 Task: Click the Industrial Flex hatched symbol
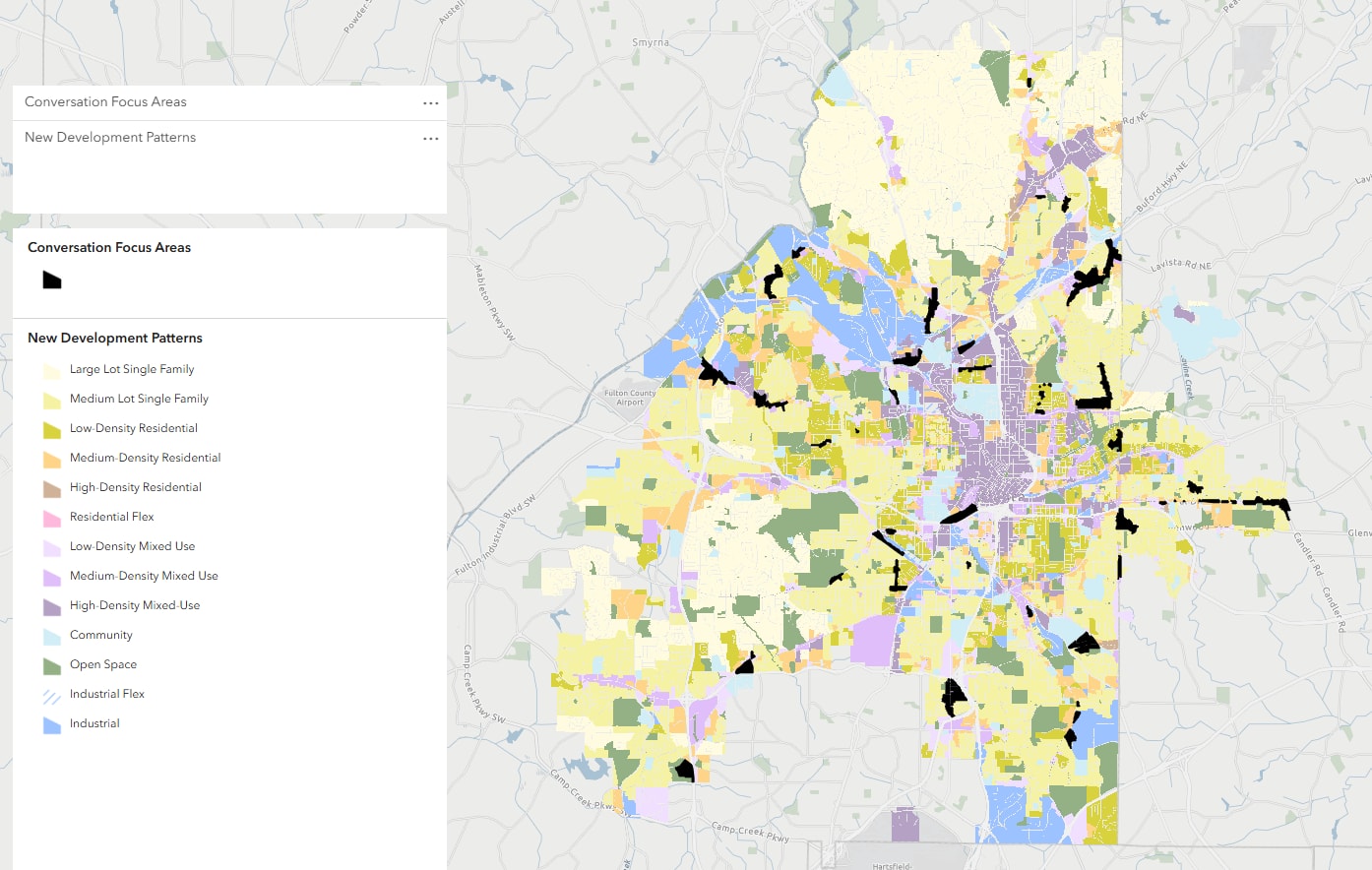coord(50,694)
